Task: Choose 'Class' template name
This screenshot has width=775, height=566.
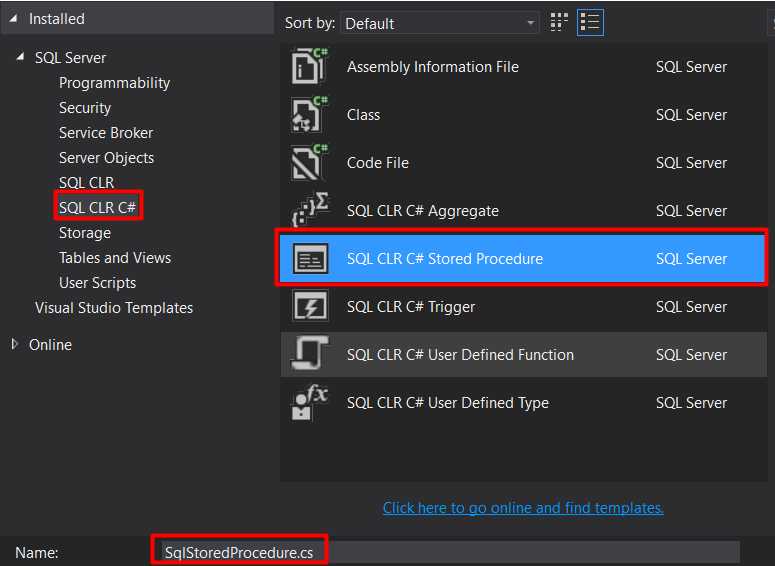Action: 363,115
